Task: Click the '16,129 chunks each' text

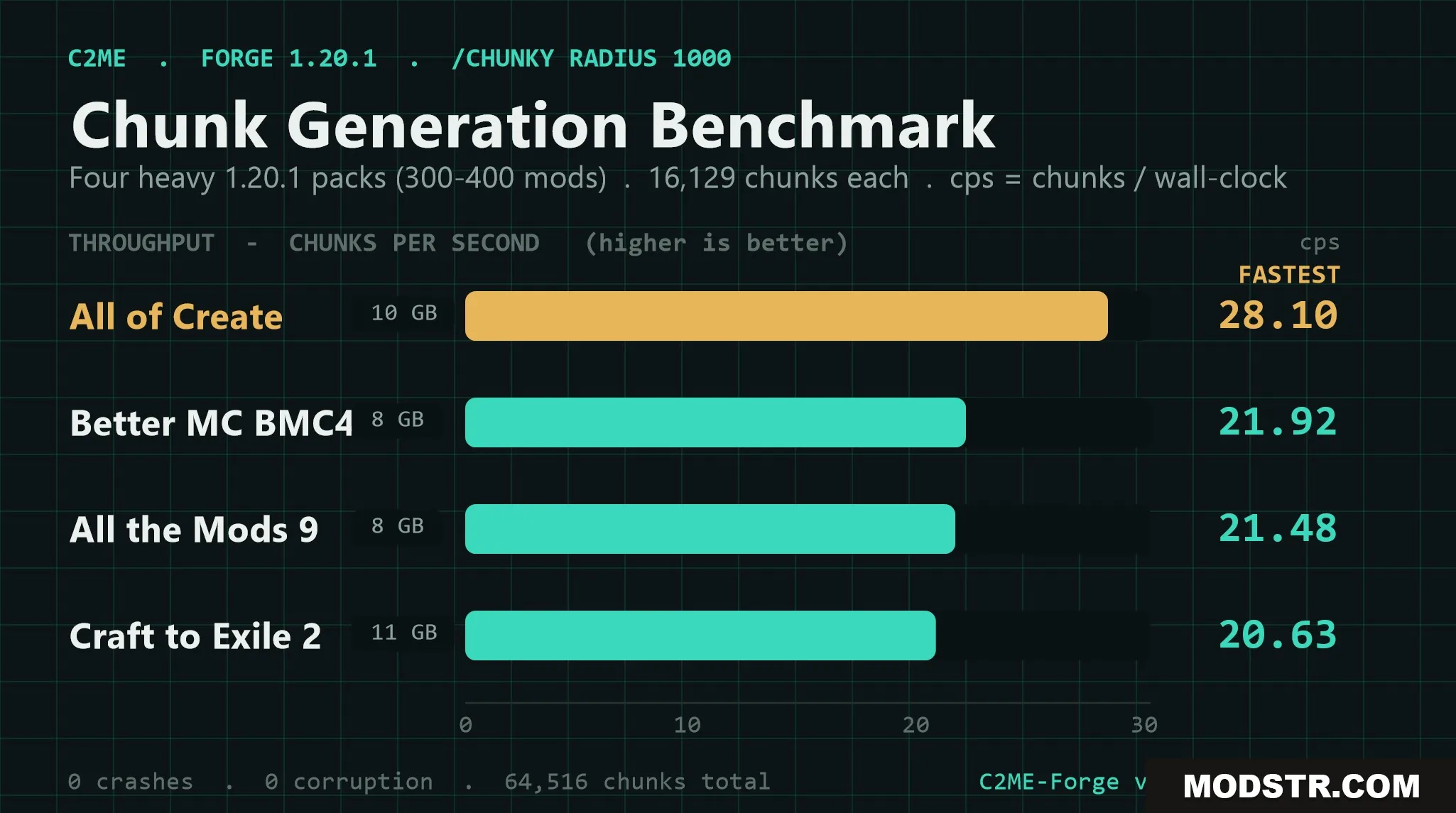Action: 778,178
